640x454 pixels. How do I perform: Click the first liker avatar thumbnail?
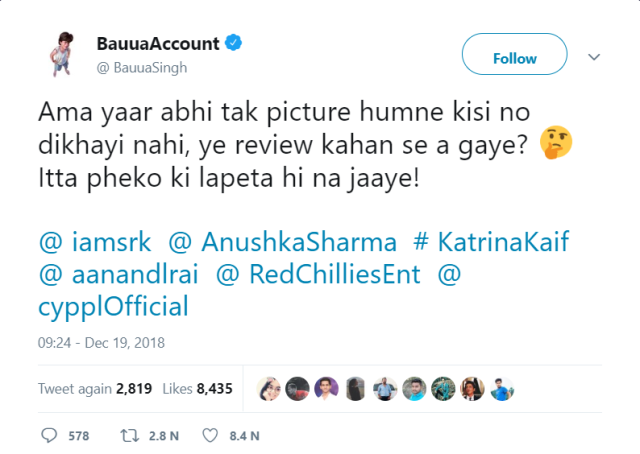[269, 389]
